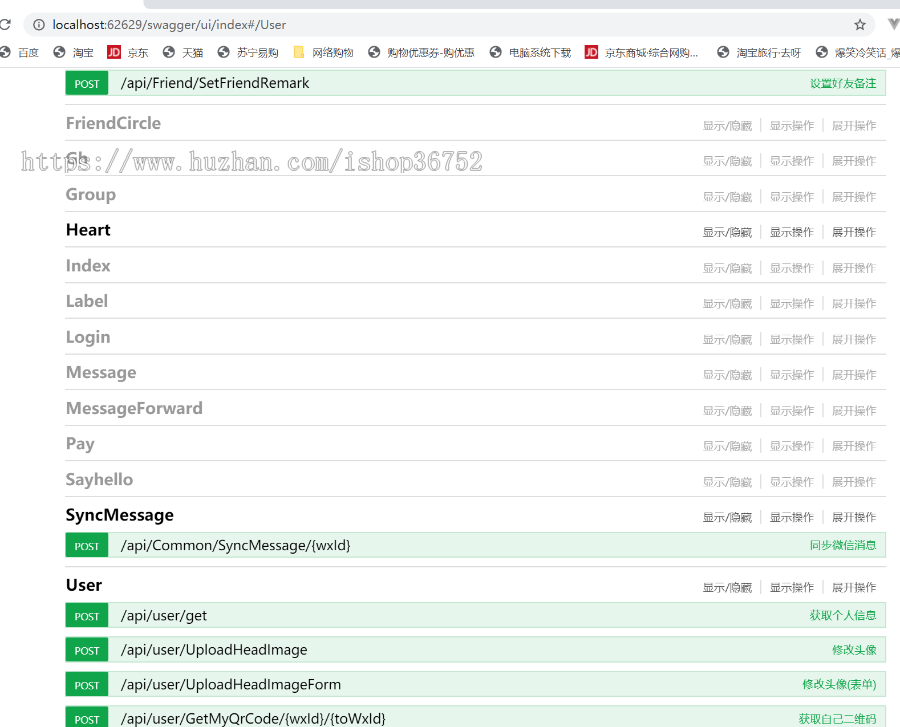The image size is (900, 727).
Task: Expand the FriendCircle section heading
Action: click(x=113, y=124)
